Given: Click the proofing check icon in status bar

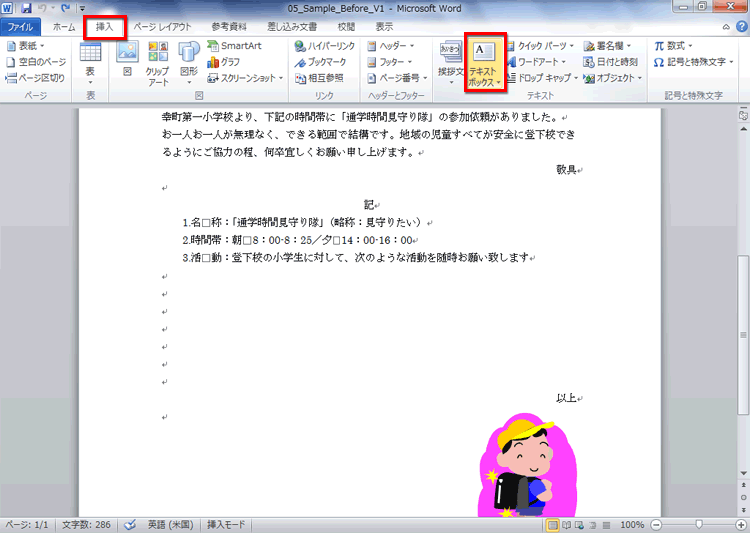Looking at the screenshot, I should coord(130,525).
